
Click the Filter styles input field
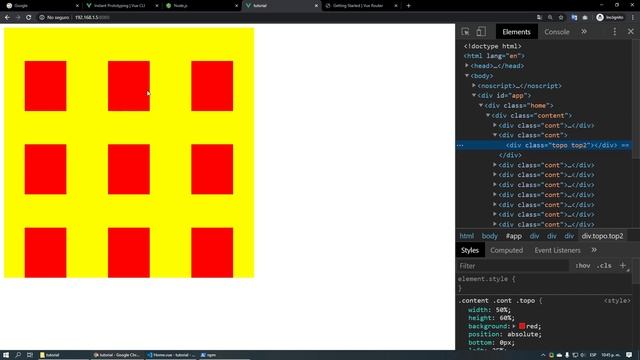tap(513, 266)
